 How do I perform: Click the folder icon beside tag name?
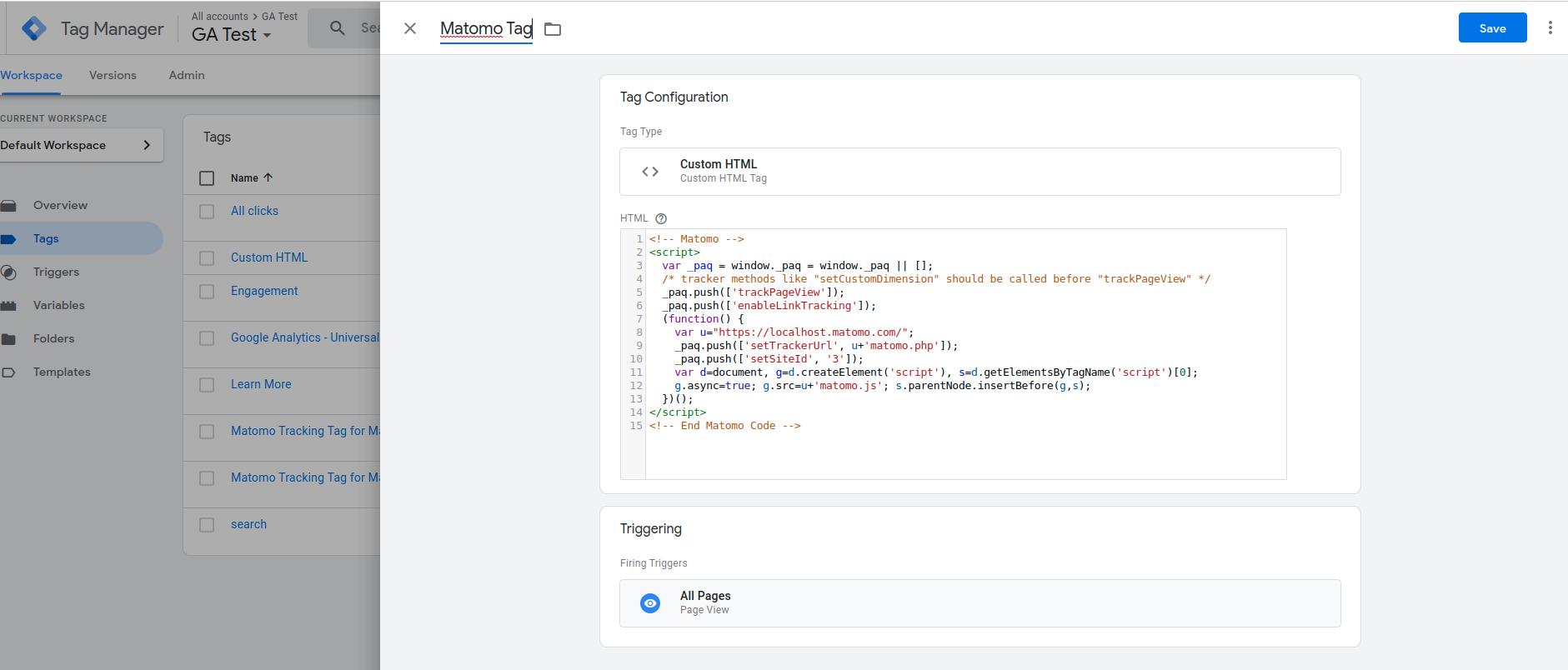(x=553, y=29)
